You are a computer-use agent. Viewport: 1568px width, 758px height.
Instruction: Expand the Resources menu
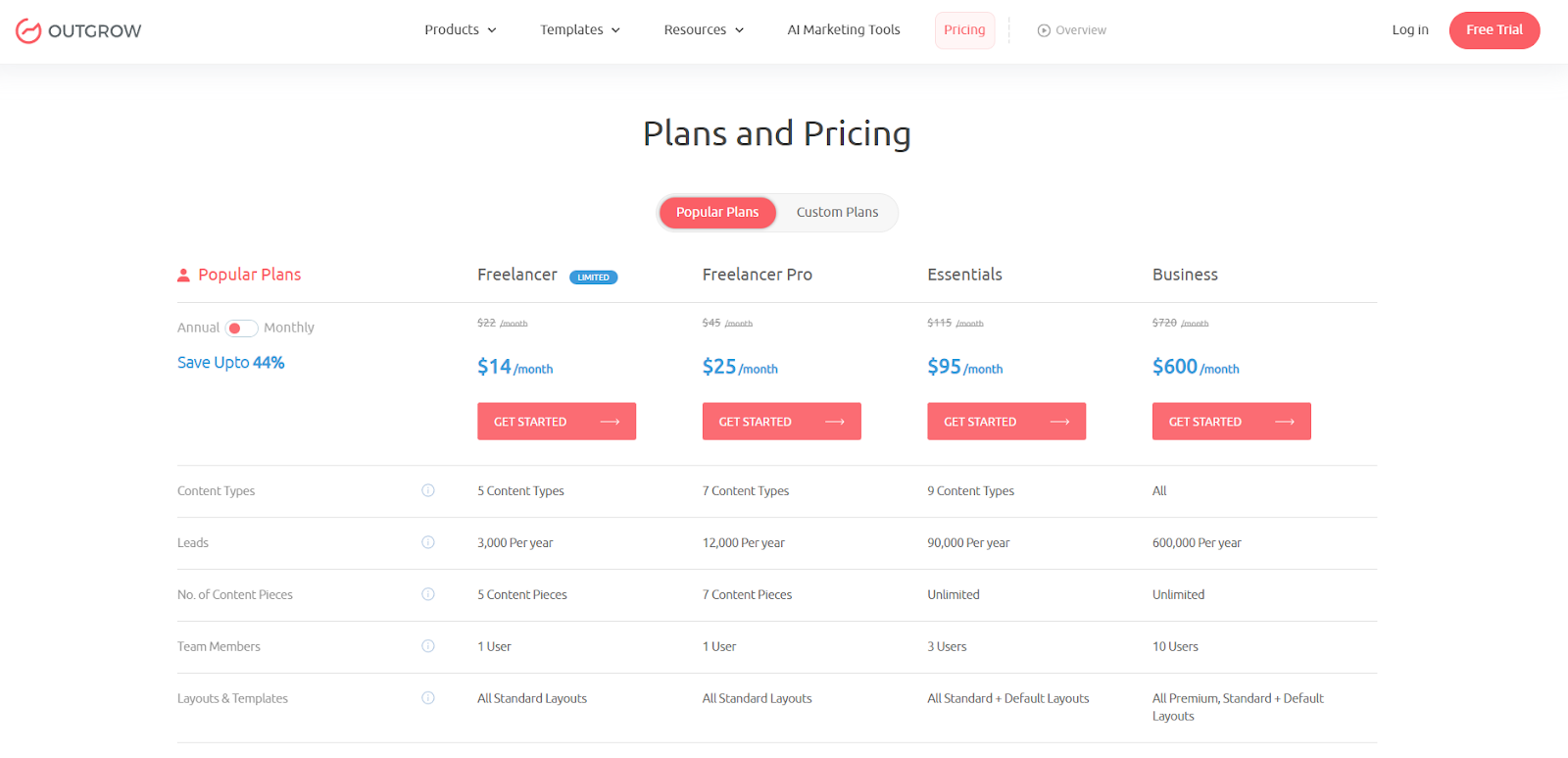coord(704,30)
